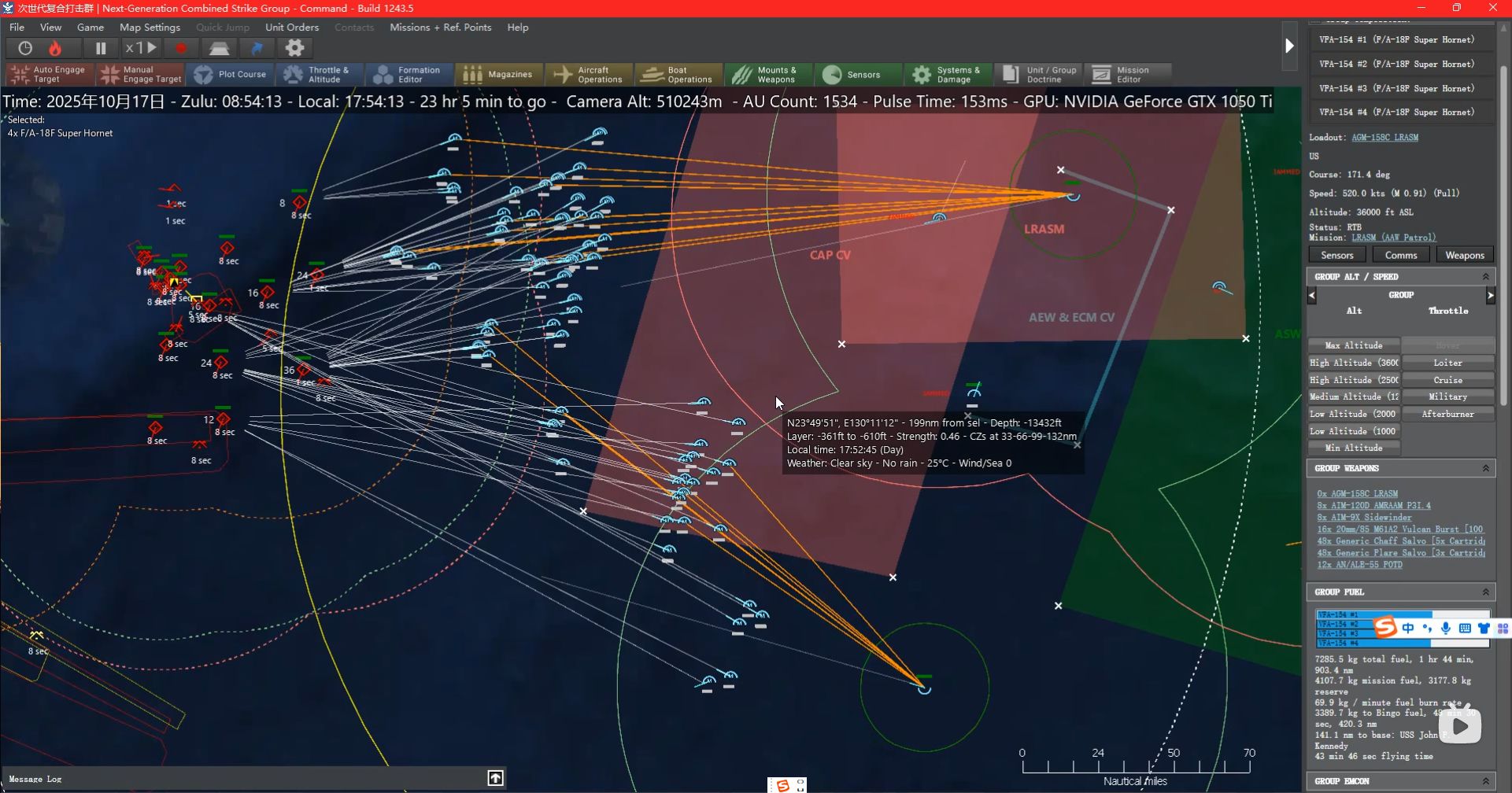This screenshot has width=1512, height=793.
Task: Click the Weapons button in unit panel
Action: point(1465,255)
